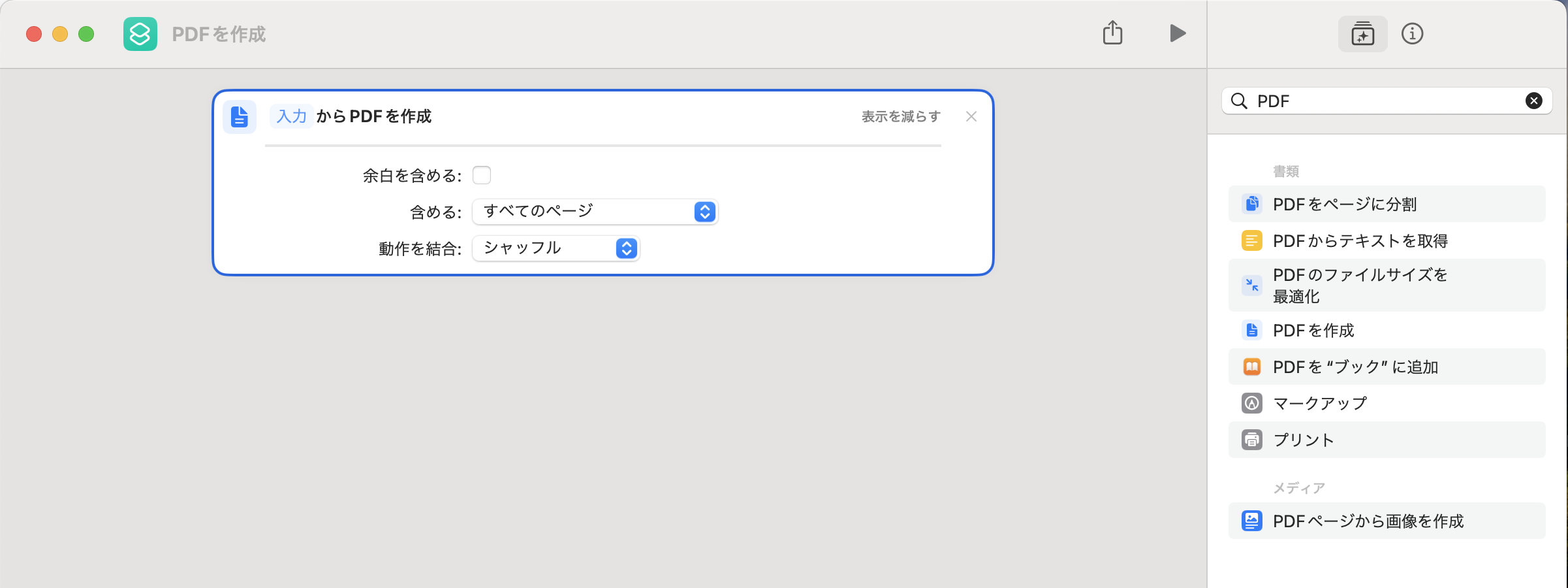Viewport: 1568px width, 588px height.
Task: Run the shortcut with play button
Action: (1177, 33)
